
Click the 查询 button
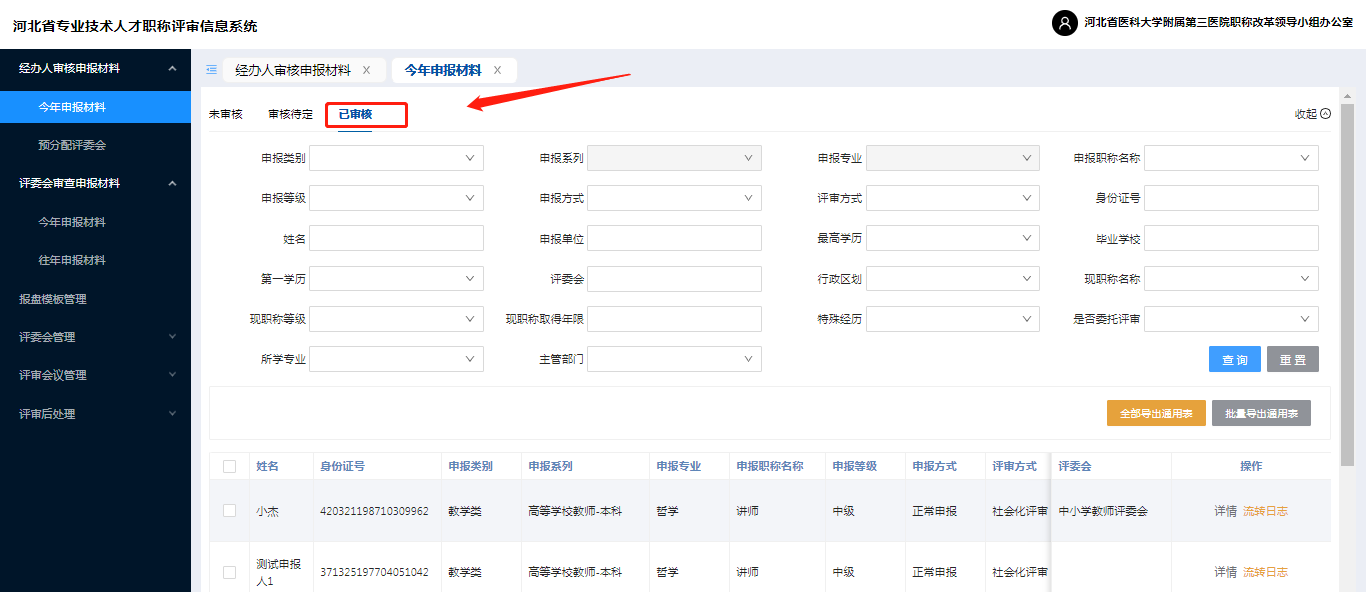1234,360
